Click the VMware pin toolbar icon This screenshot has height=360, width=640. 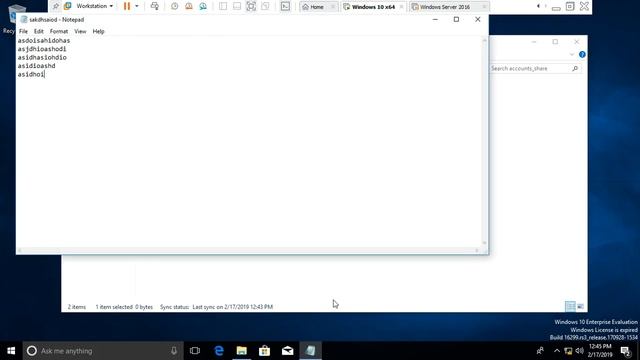point(56,6)
